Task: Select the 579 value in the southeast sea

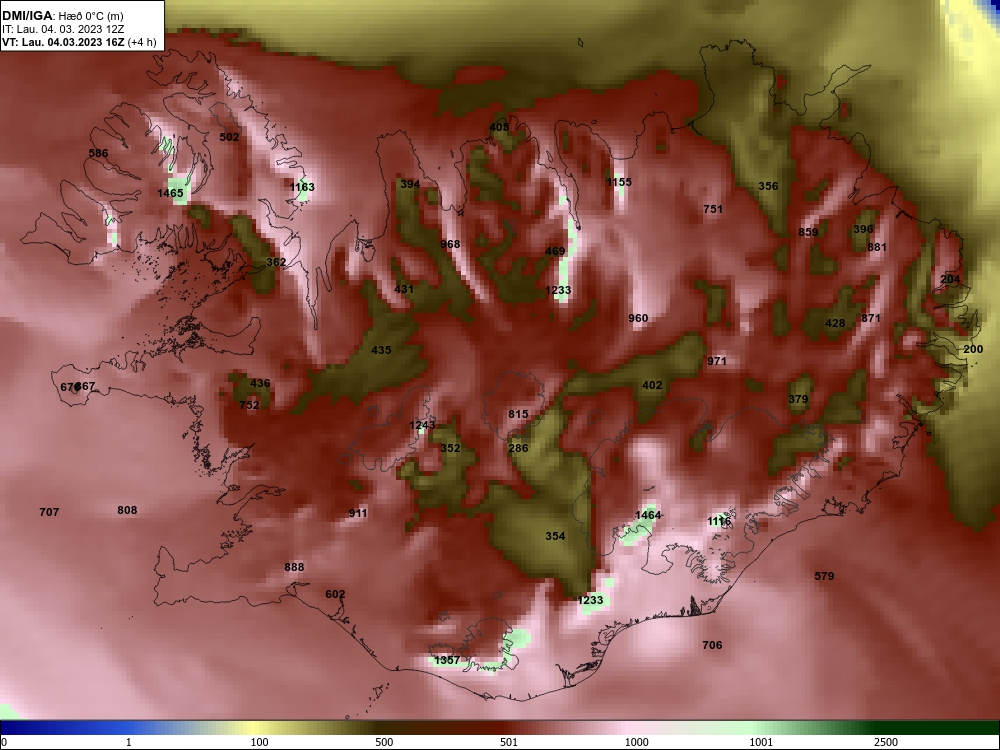Action: pos(825,577)
